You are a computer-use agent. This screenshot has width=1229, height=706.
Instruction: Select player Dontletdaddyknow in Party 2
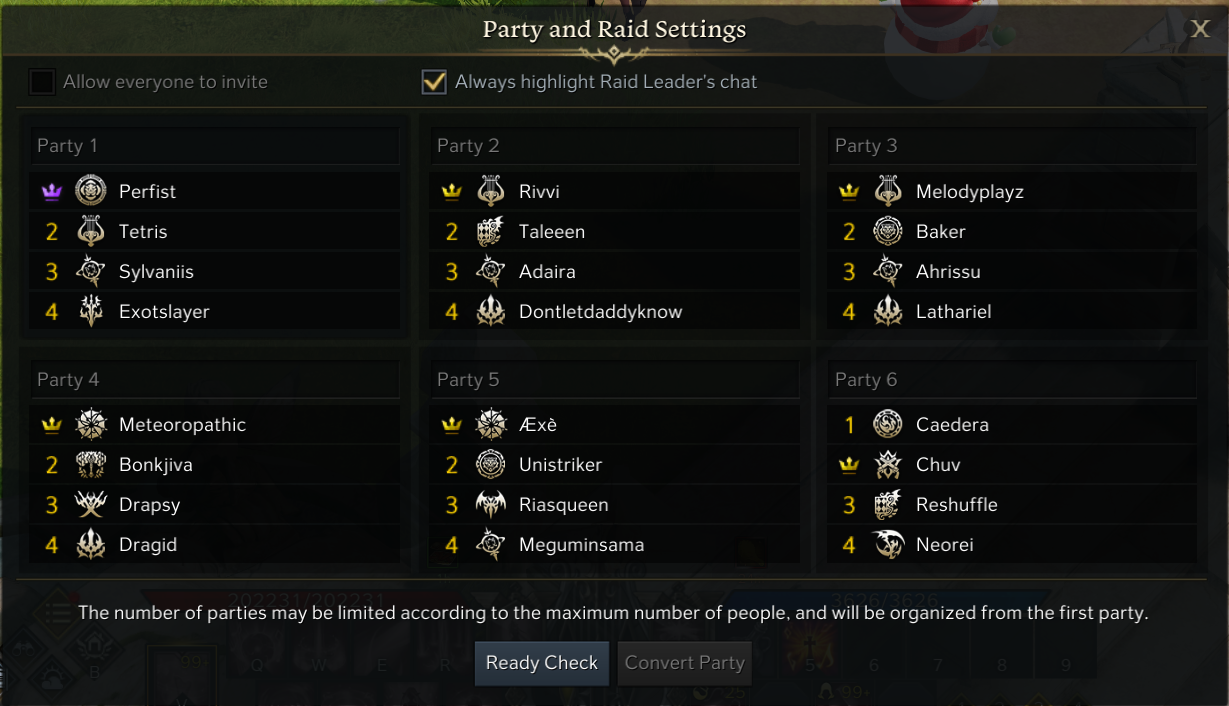[x=600, y=312]
